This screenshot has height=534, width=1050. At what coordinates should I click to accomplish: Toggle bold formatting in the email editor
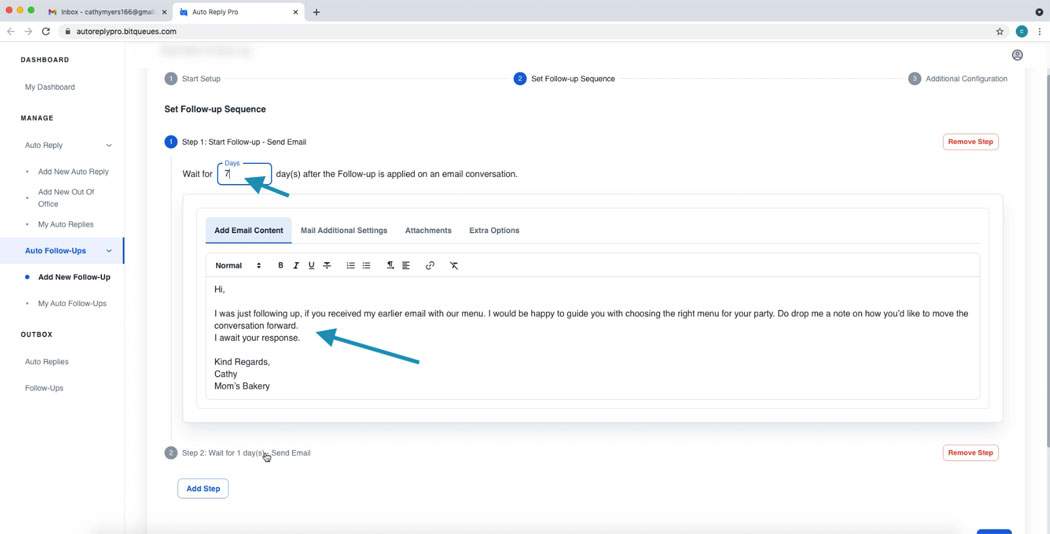[281, 265]
